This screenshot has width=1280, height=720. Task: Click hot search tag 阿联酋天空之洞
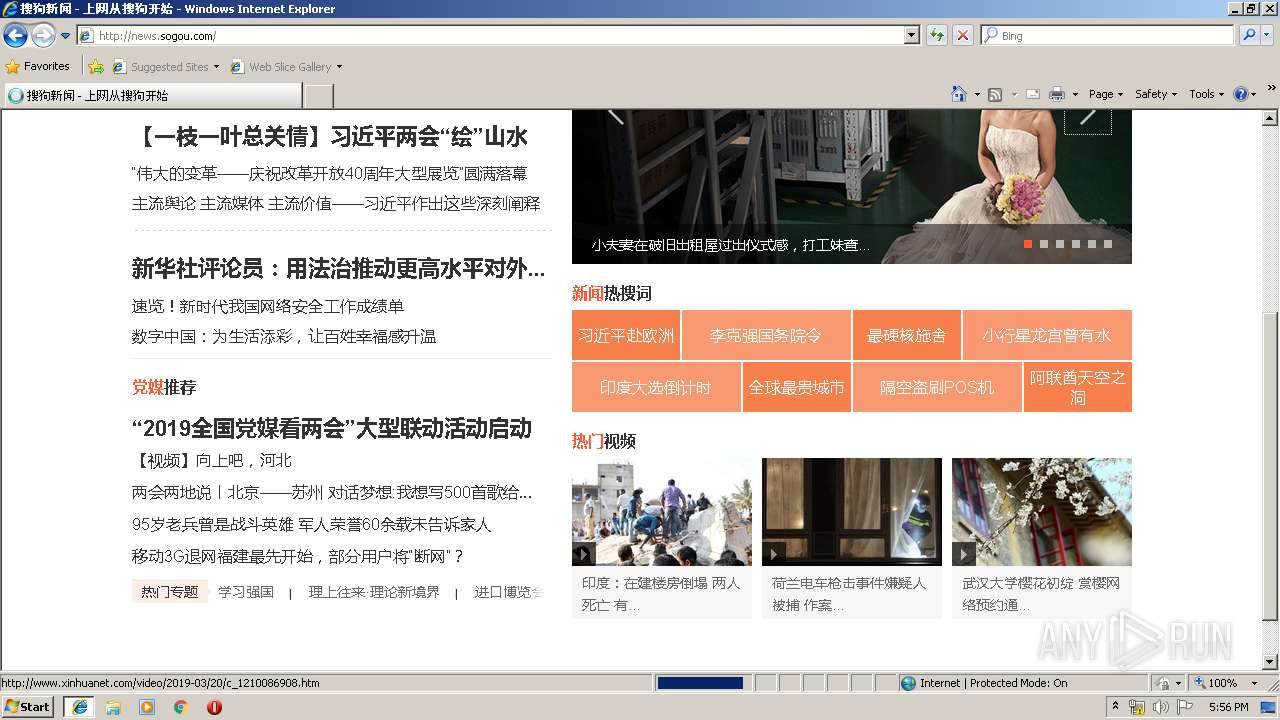click(x=1078, y=387)
